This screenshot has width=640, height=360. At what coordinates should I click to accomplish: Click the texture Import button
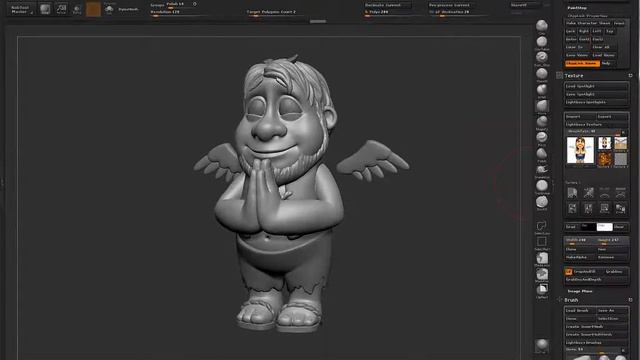pos(580,116)
